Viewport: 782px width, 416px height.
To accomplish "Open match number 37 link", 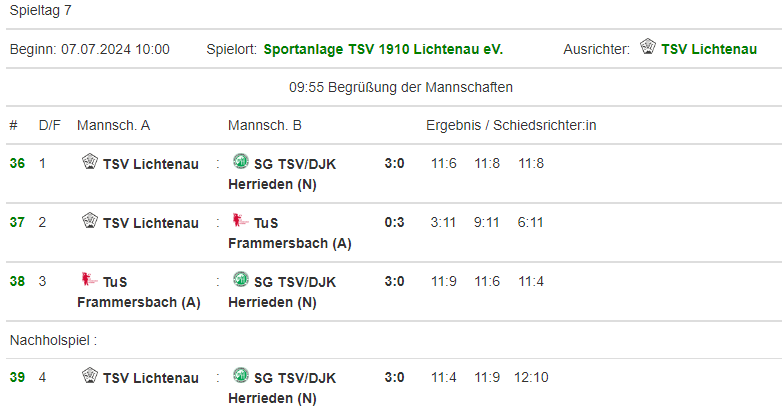I will pos(17,222).
